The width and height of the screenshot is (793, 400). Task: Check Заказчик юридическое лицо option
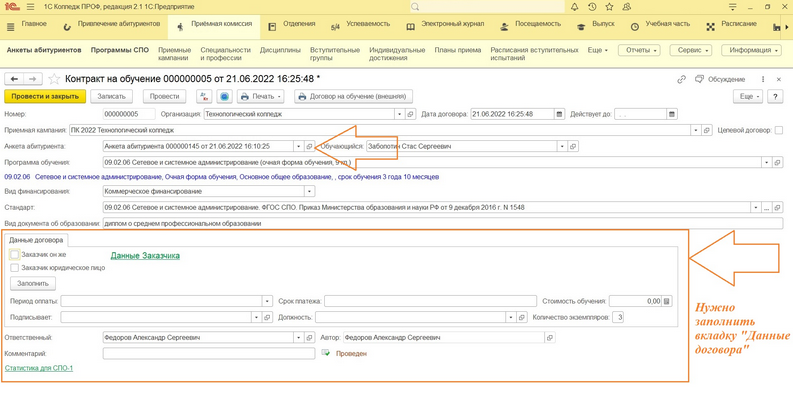[14, 268]
